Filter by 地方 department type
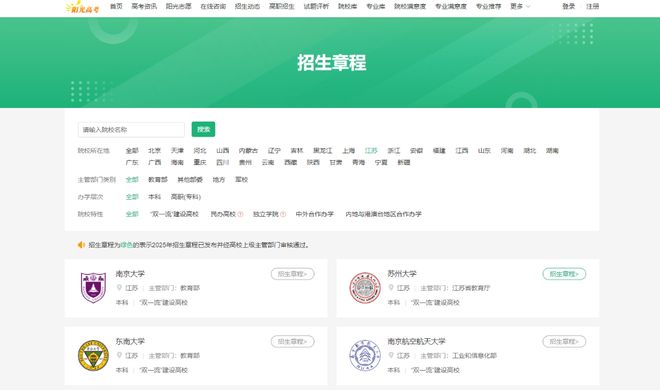This screenshot has height=390, width=660. 219,180
